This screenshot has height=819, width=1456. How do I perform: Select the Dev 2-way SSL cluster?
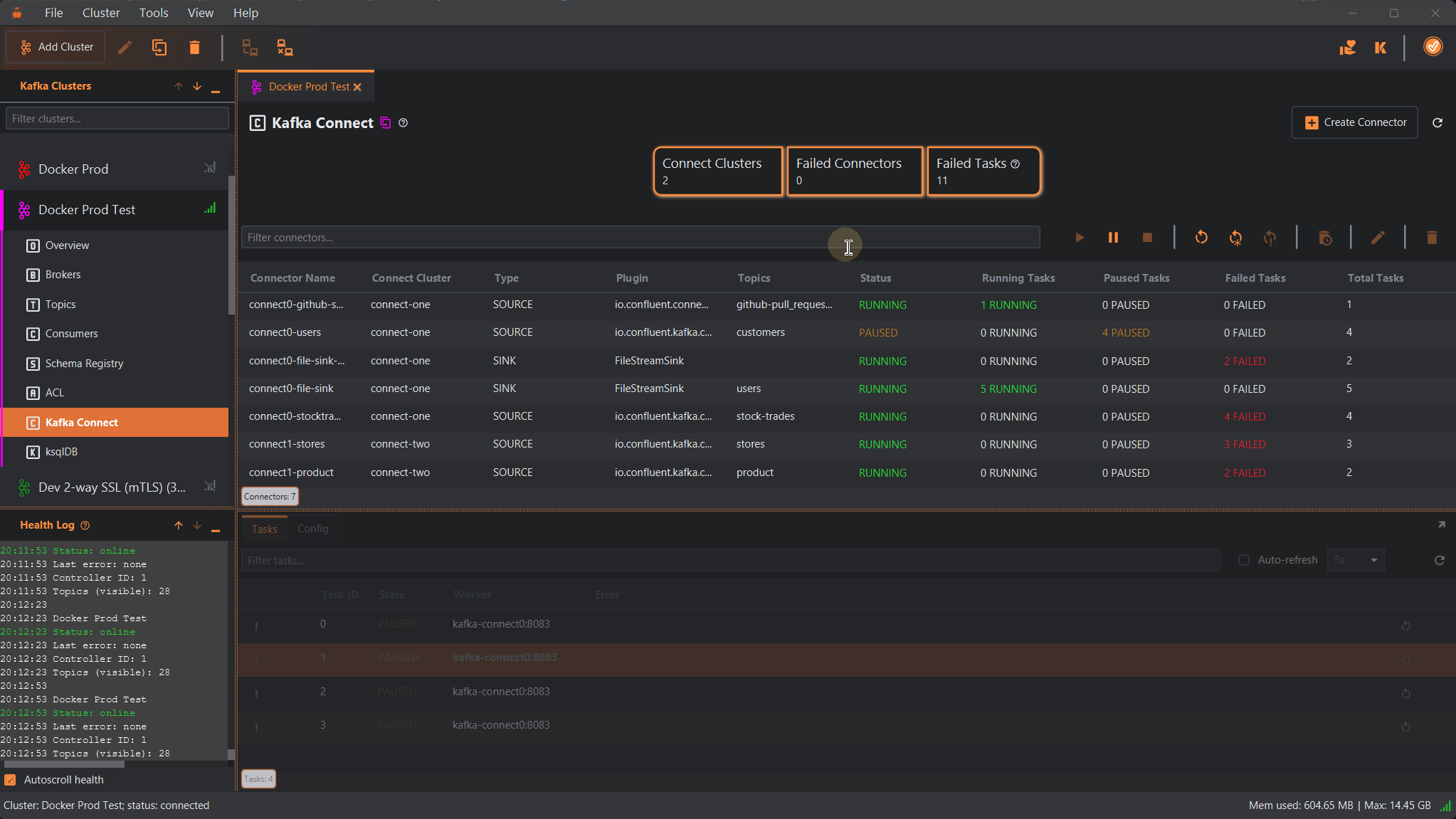click(x=110, y=487)
